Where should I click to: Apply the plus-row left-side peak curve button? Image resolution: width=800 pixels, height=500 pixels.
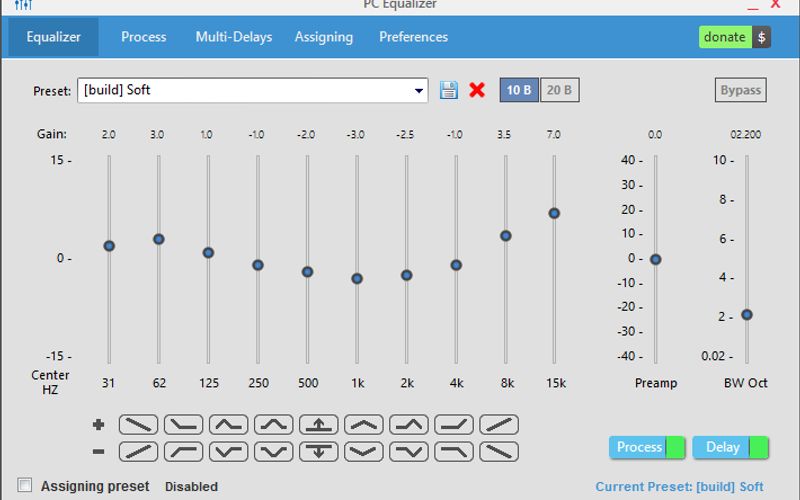pos(229,424)
